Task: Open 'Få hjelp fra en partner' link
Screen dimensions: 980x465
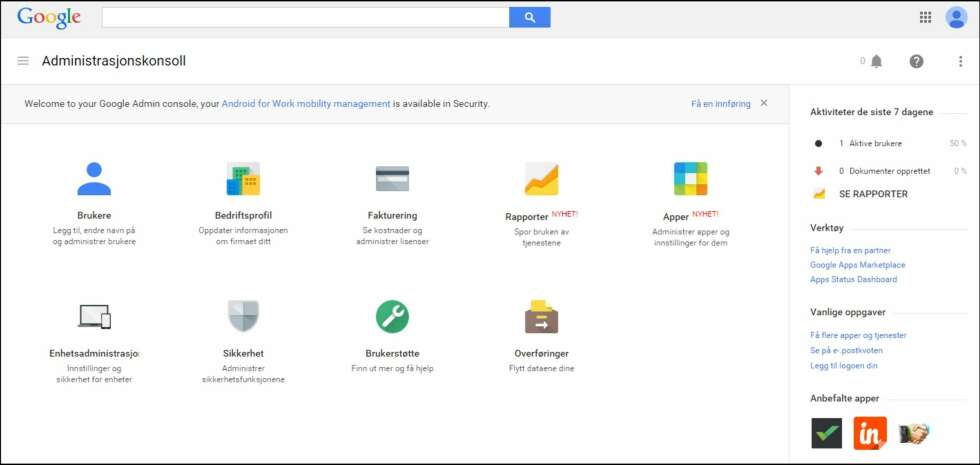Action: coord(850,250)
